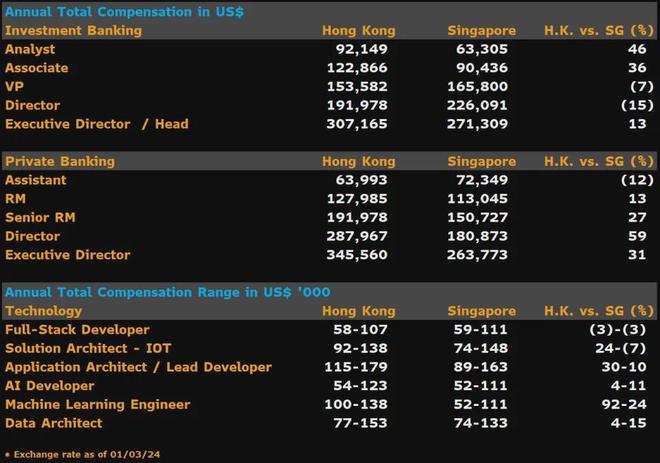Click Application Architect Hong Kong range 115-179

[x=356, y=367]
